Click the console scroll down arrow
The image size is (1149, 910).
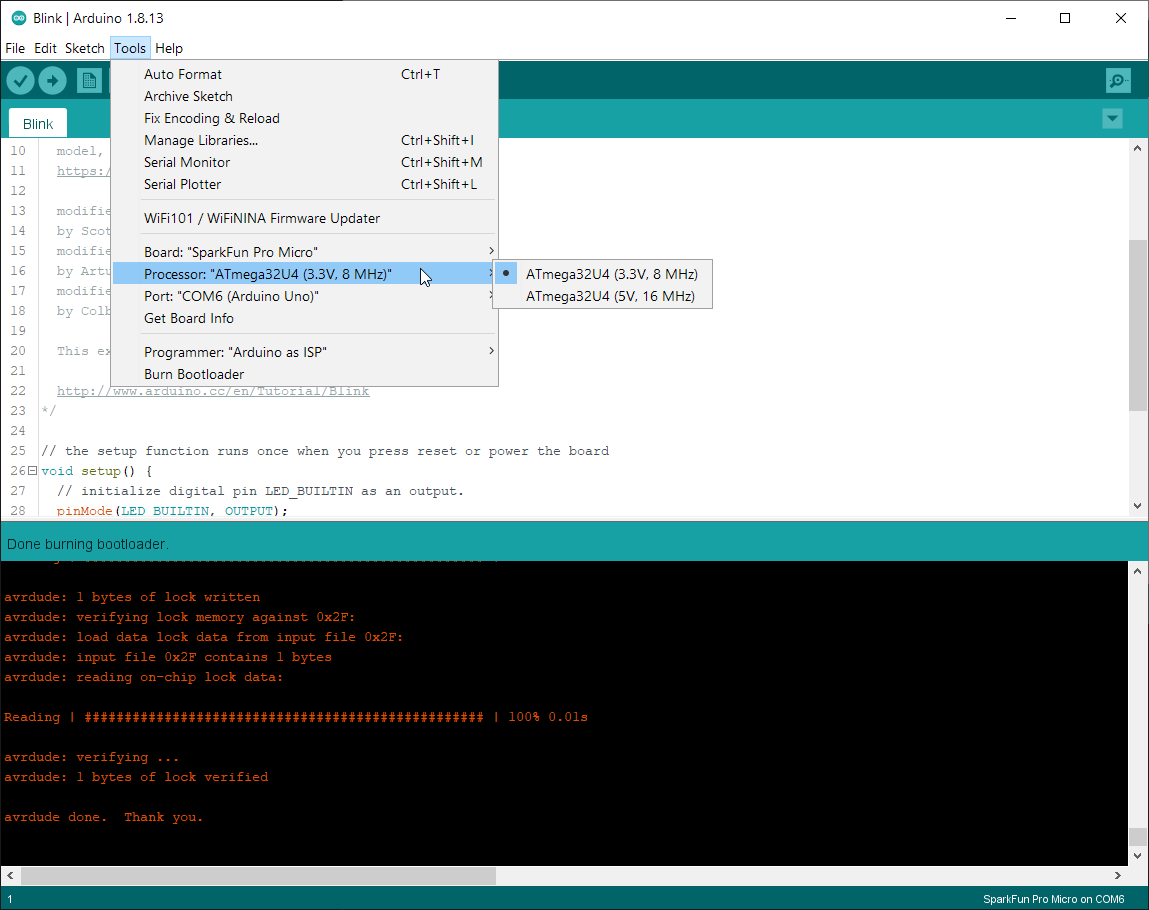click(1137, 856)
